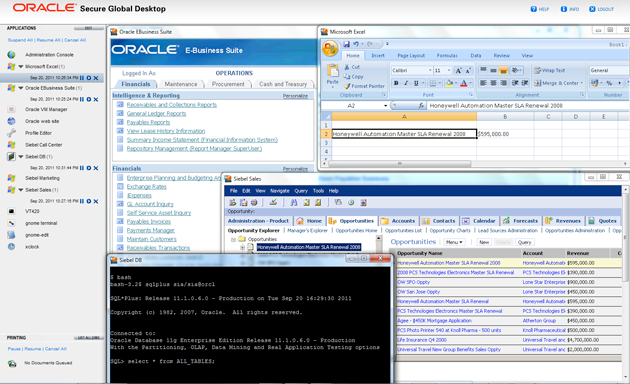Click the Increase Font Size icon
Viewport: 630px width, 384px height.
point(458,71)
